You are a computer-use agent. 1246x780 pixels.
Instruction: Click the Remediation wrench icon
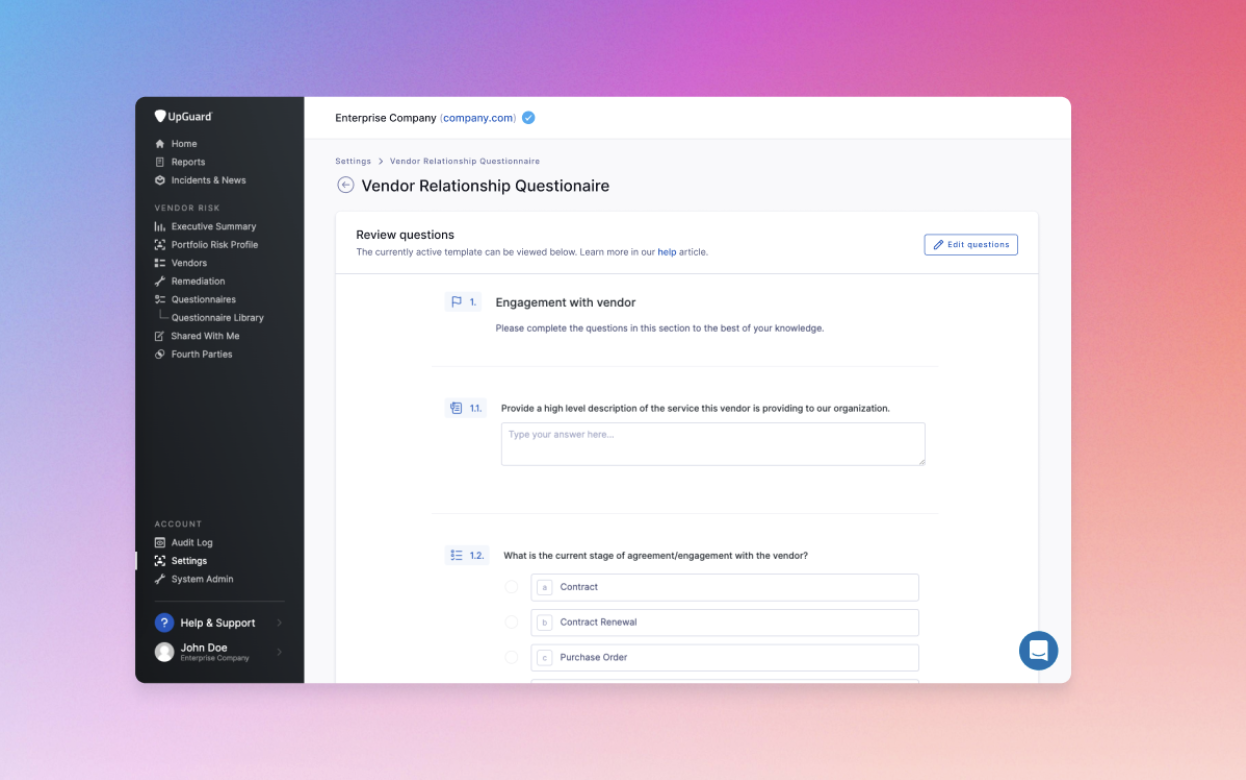tap(160, 281)
